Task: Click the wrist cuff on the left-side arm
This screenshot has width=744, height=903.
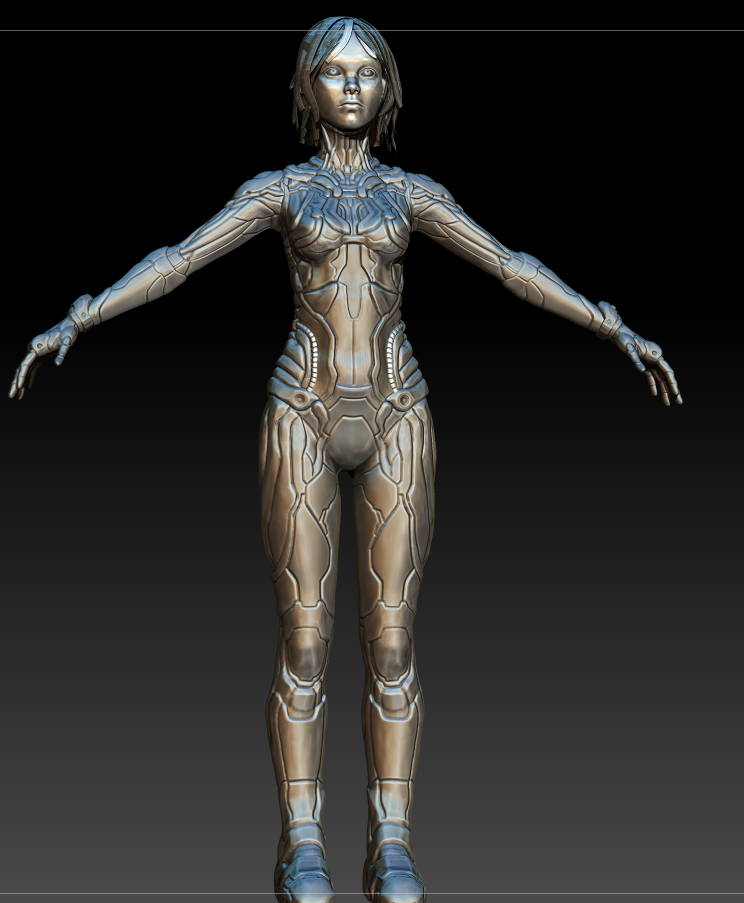Action: (x=82, y=314)
